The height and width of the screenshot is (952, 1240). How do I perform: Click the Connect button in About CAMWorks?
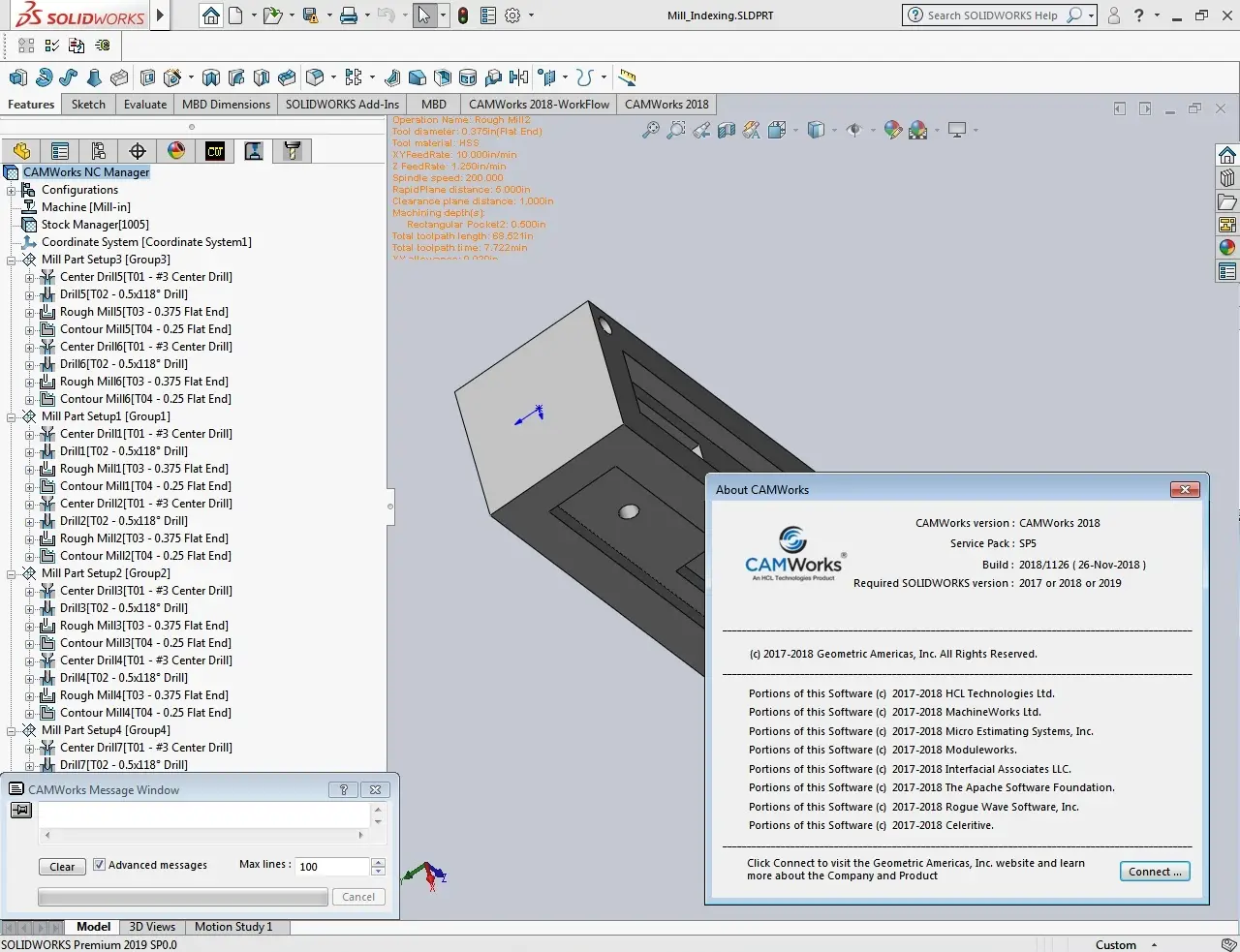tap(1155, 872)
